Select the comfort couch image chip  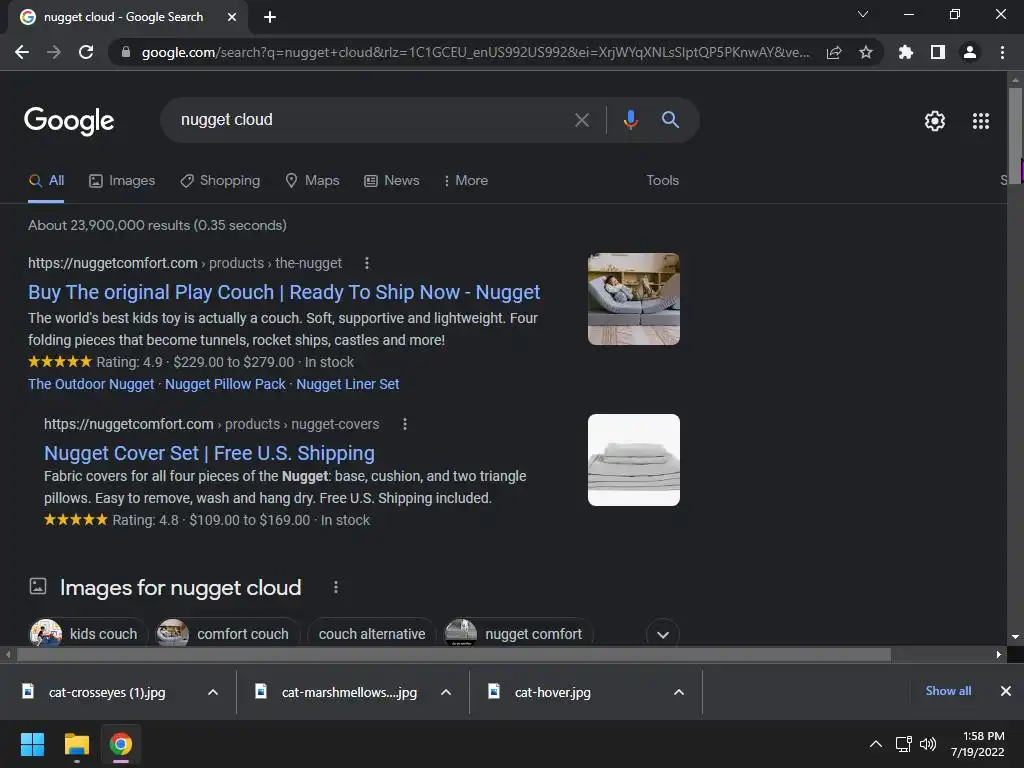(x=227, y=633)
